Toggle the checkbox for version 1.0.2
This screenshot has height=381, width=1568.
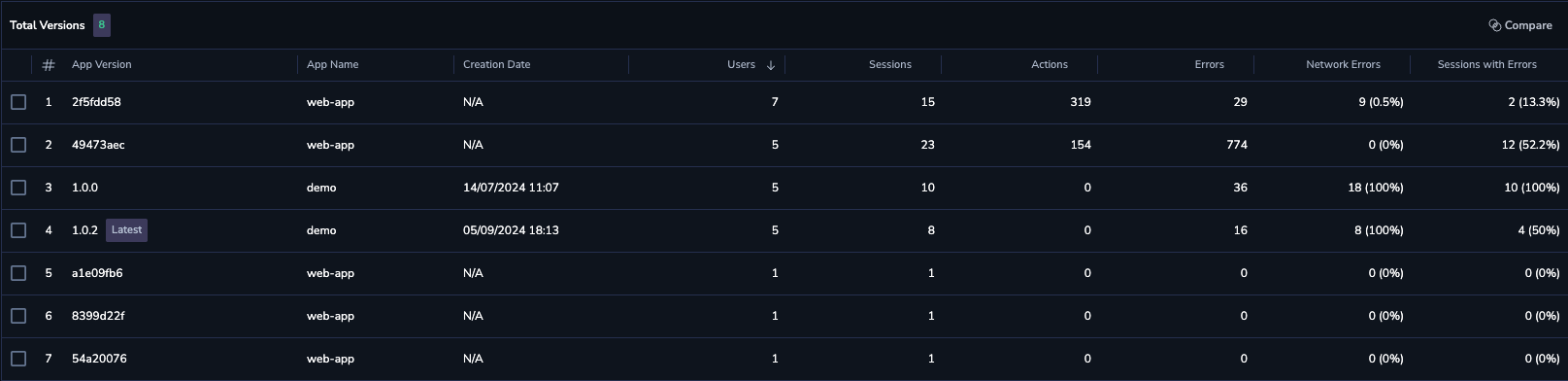point(18,230)
